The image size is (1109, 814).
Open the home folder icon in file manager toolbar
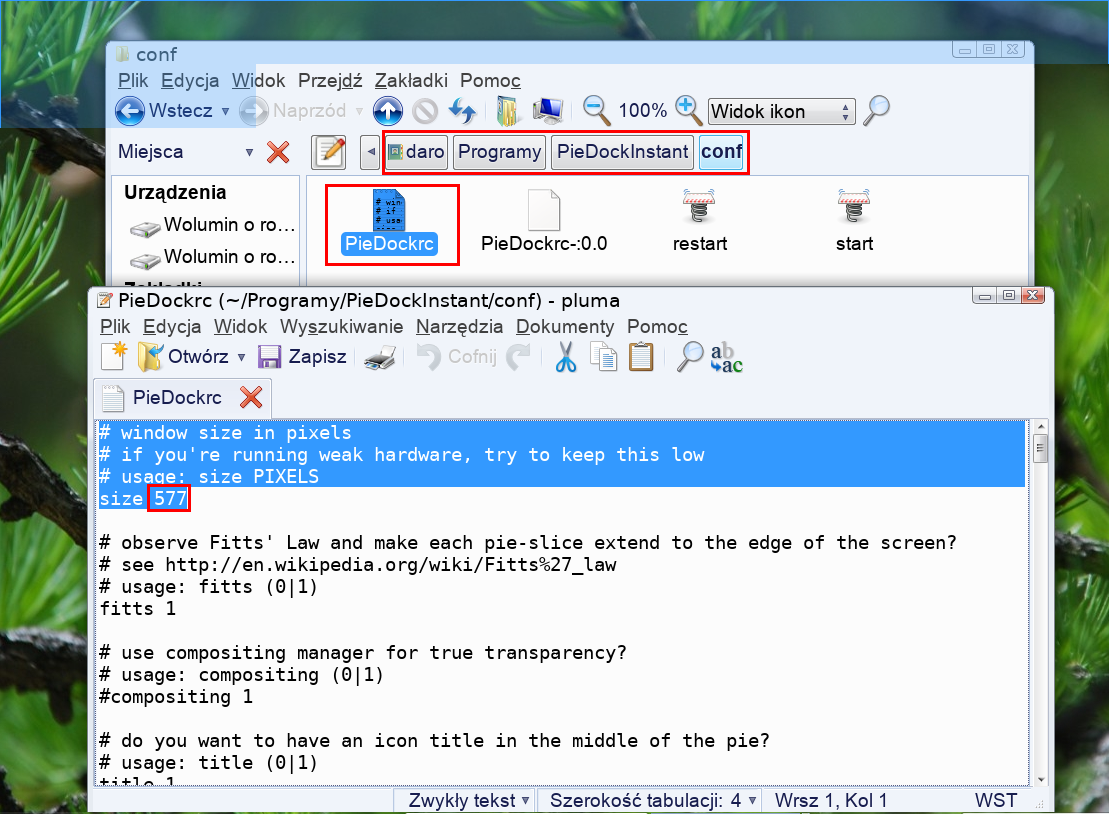point(507,111)
